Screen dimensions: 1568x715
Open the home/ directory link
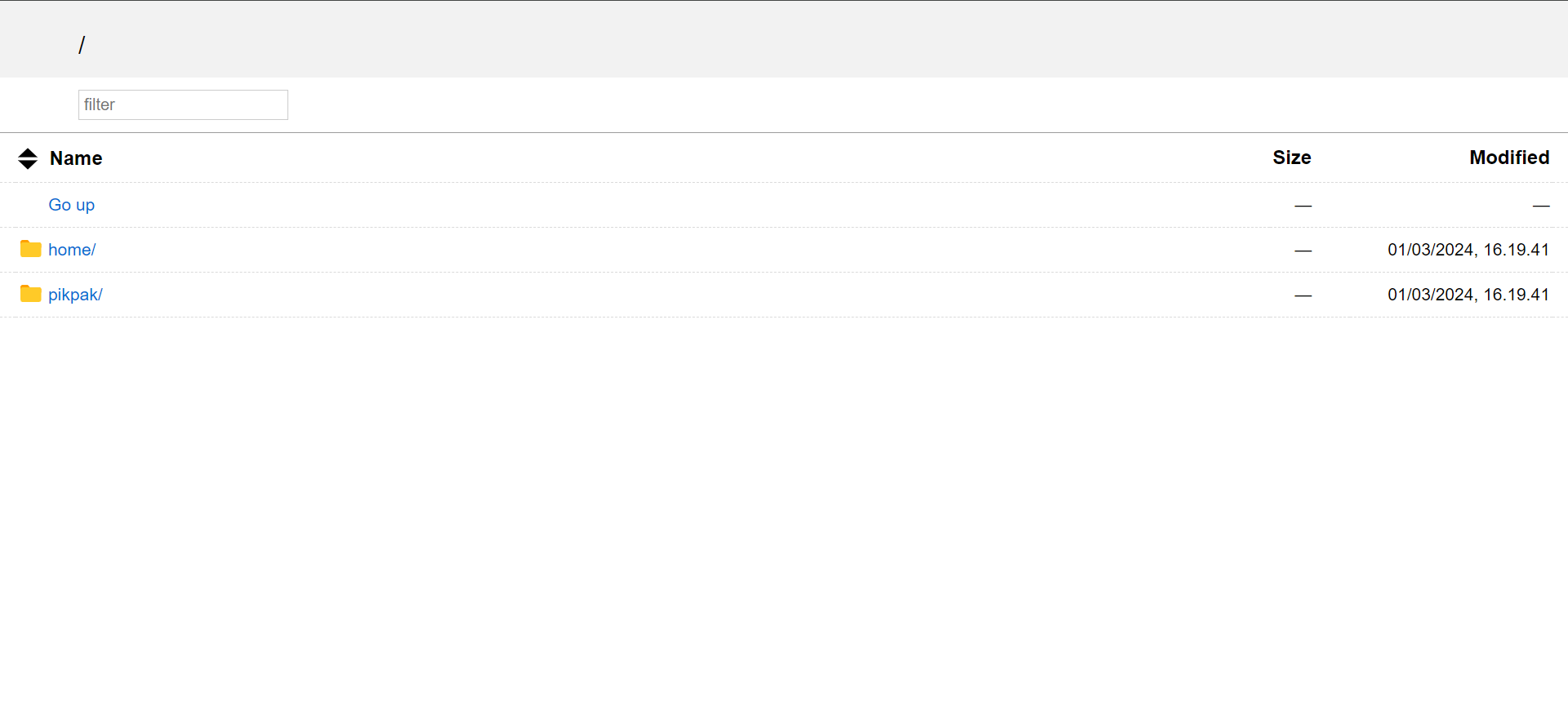click(72, 250)
